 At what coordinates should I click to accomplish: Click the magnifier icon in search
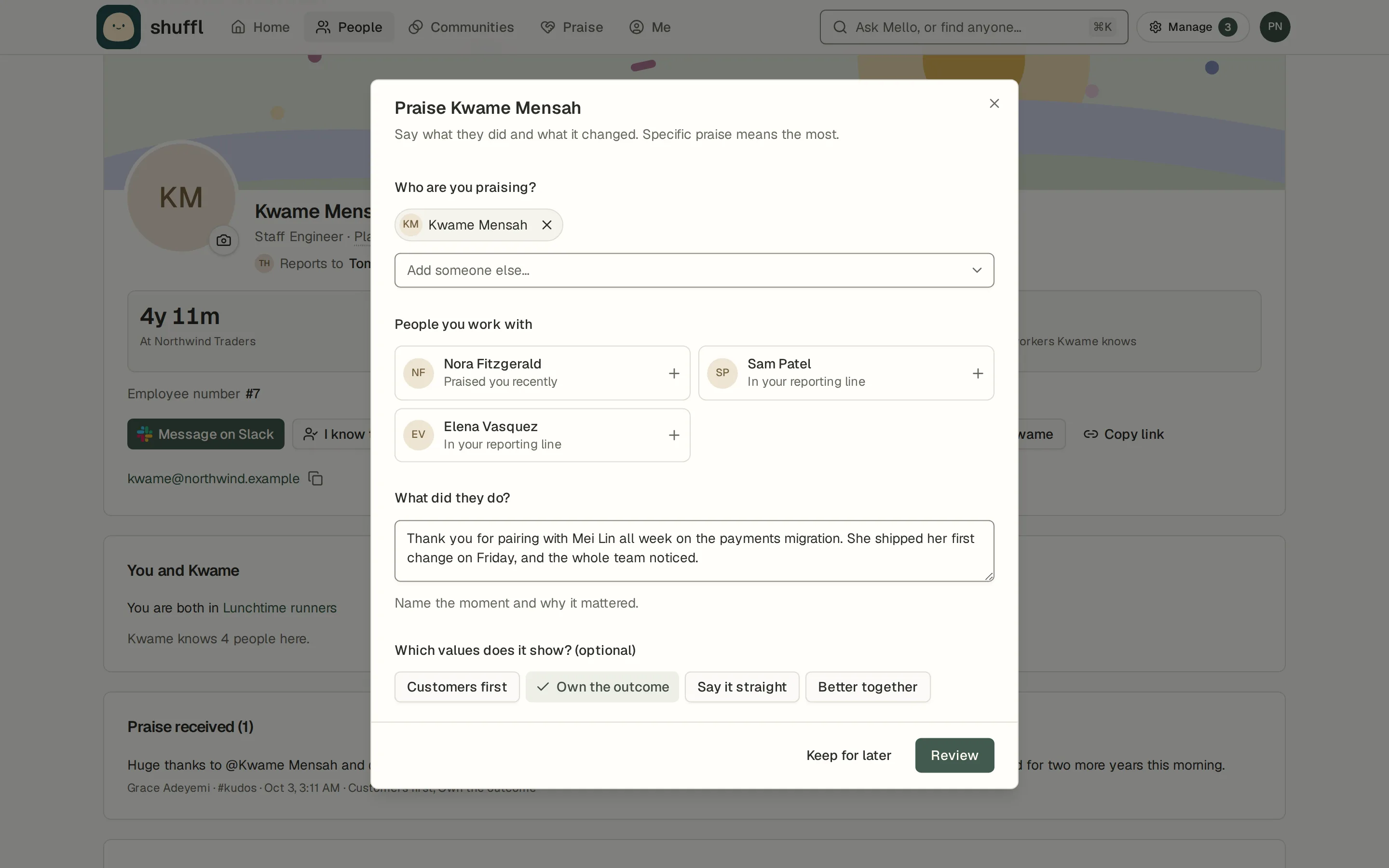tap(840, 27)
